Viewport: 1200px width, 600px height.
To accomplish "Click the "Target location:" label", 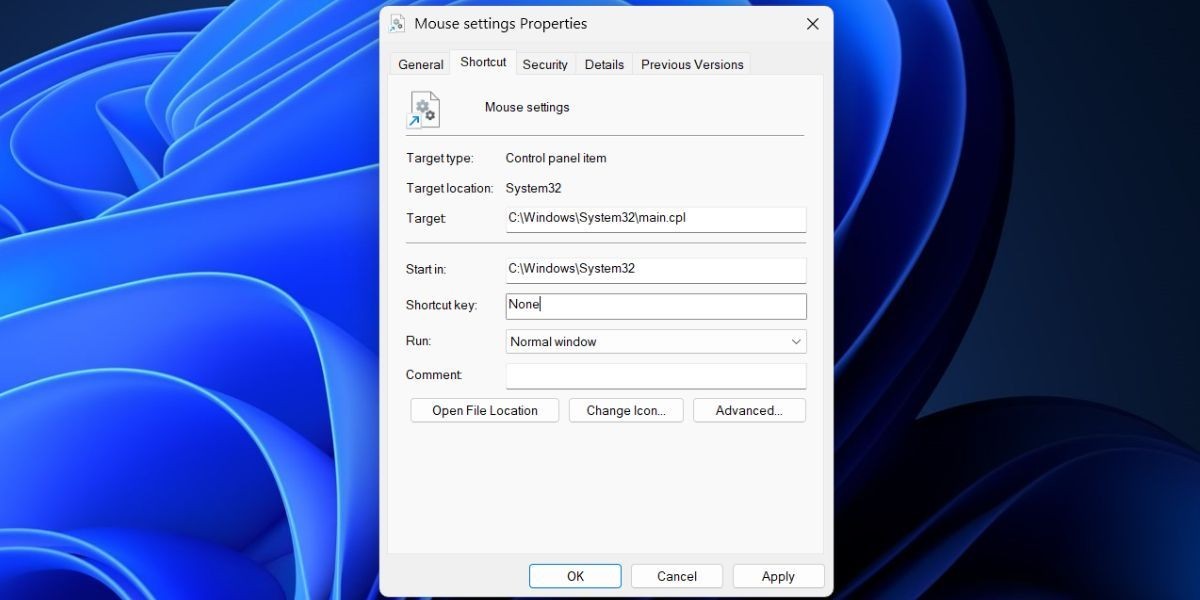I will click(x=450, y=188).
